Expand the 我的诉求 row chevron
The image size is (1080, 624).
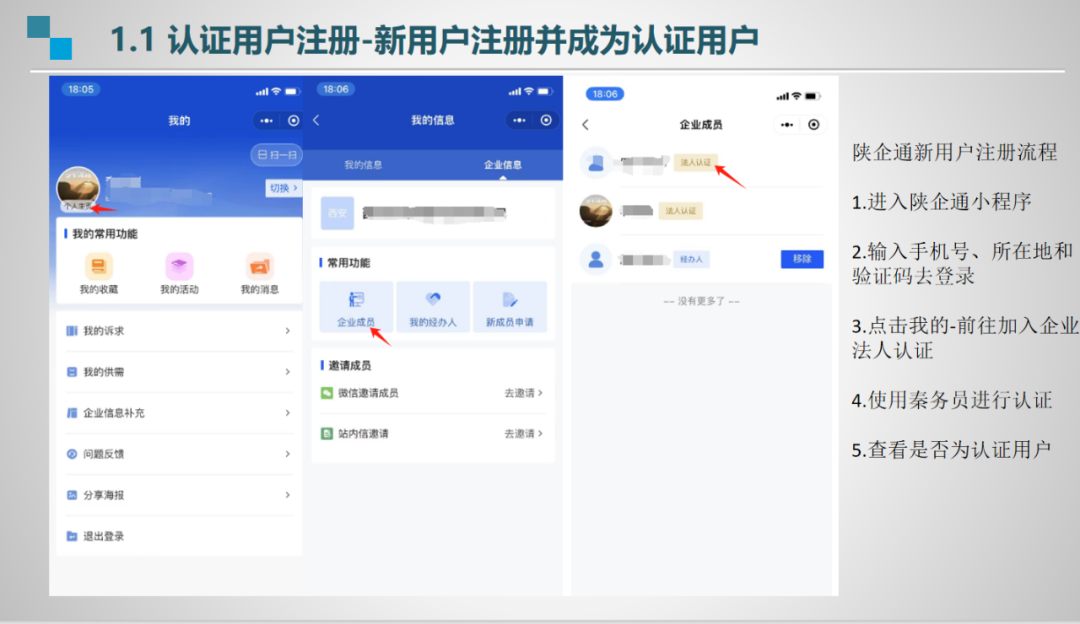click(x=287, y=331)
